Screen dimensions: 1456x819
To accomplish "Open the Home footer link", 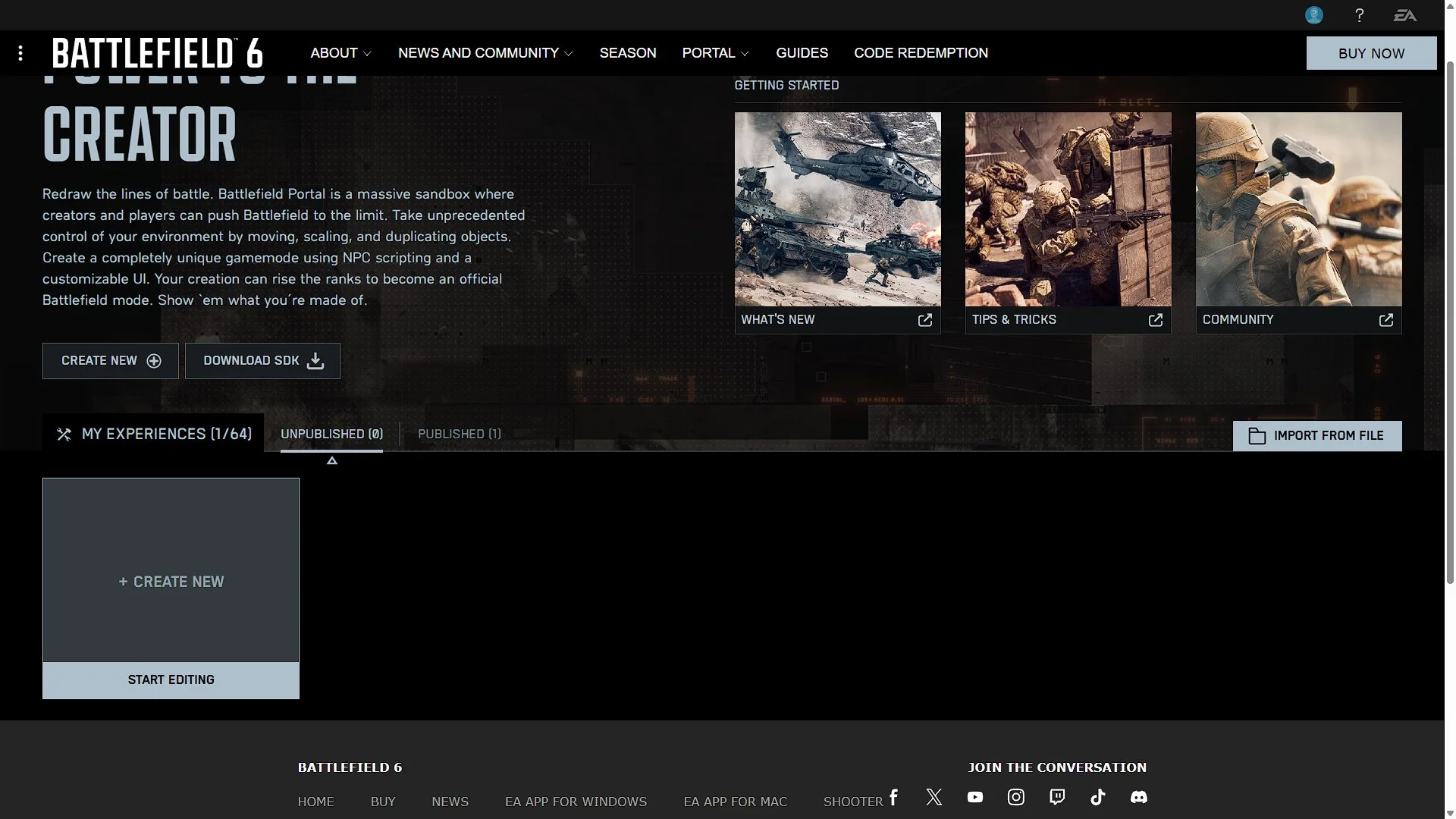I will (315, 802).
